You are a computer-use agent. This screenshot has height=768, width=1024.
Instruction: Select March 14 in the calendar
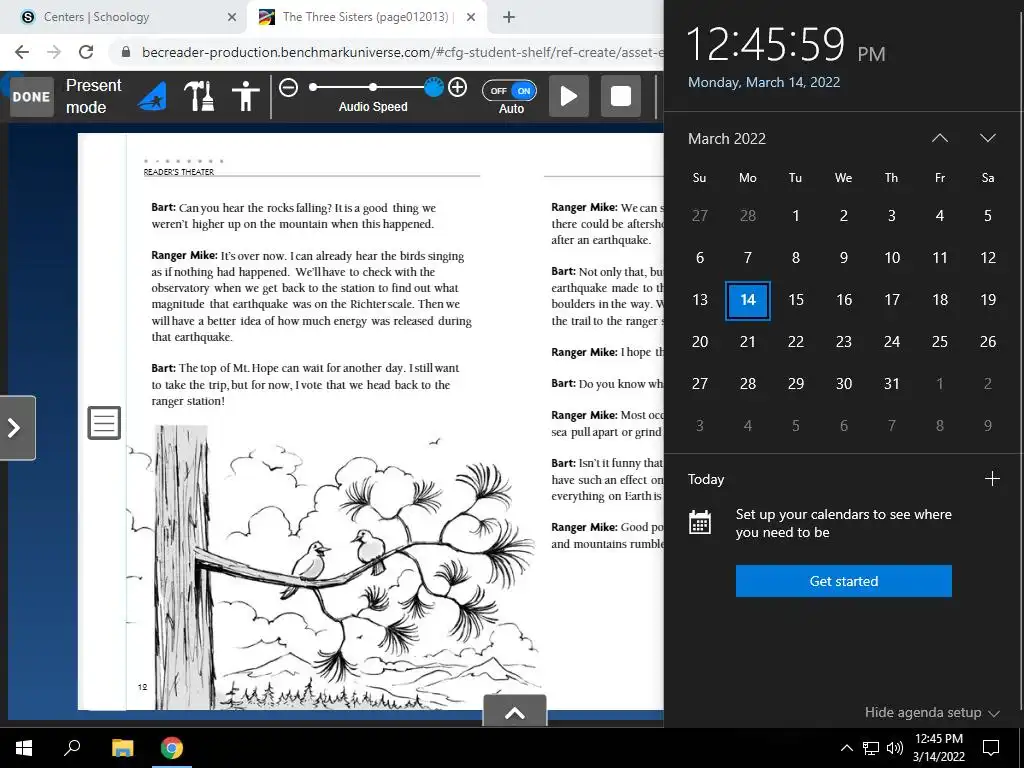coord(748,300)
